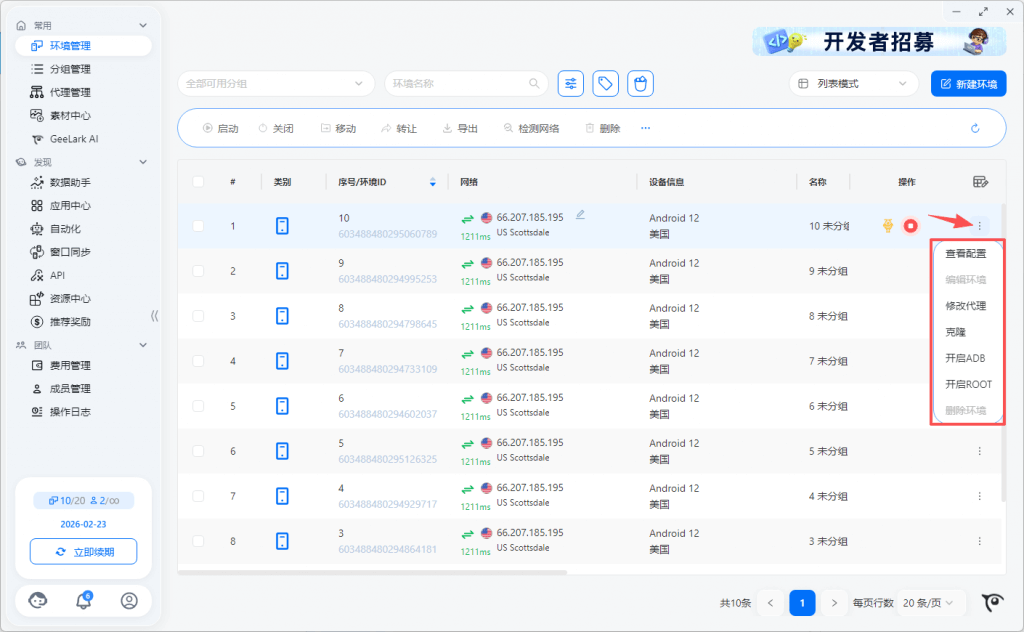
Task: Click the 立即续期 renew button
Action: [83, 552]
